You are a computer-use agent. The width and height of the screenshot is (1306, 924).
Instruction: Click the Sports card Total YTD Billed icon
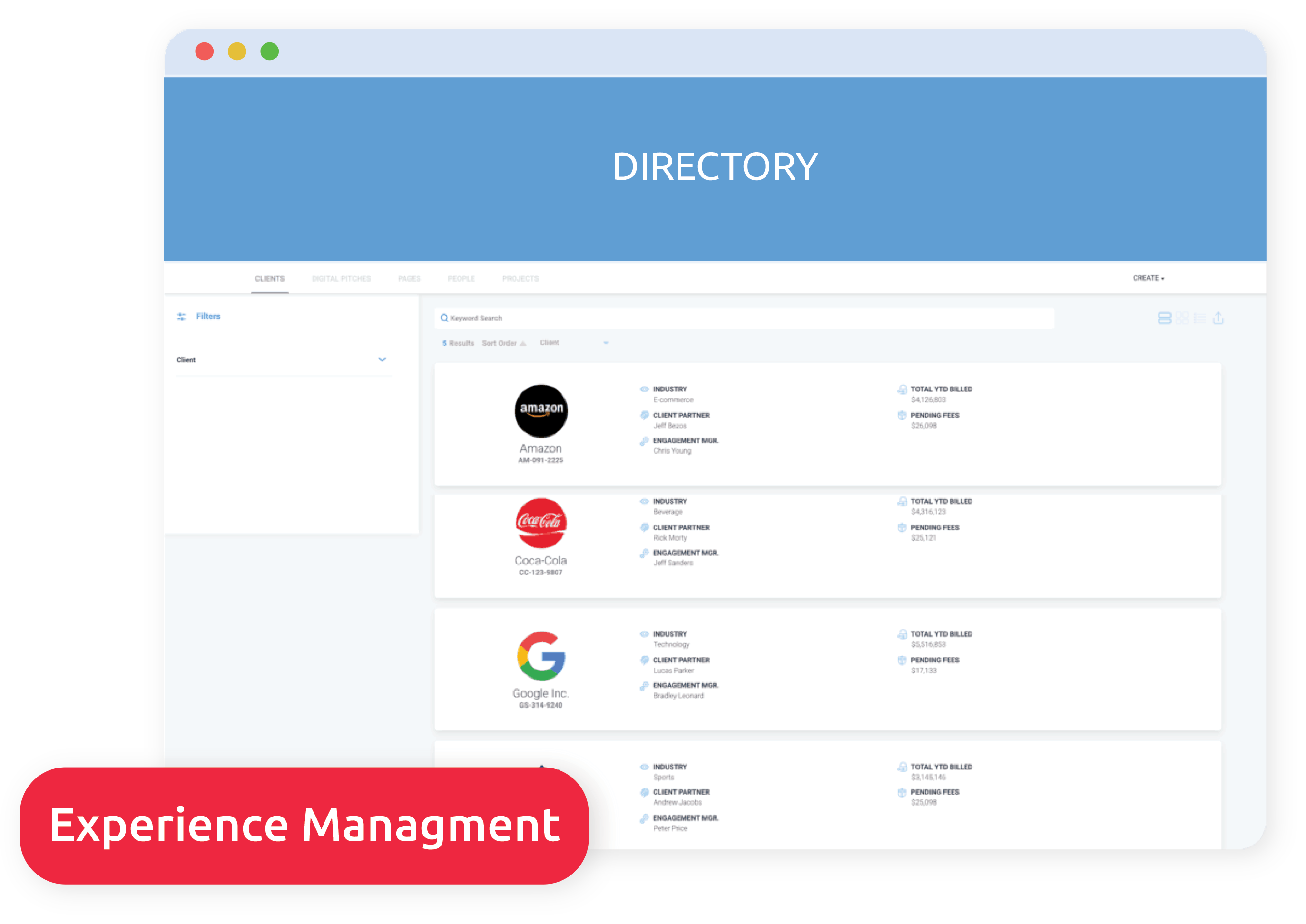pyautogui.click(x=902, y=767)
